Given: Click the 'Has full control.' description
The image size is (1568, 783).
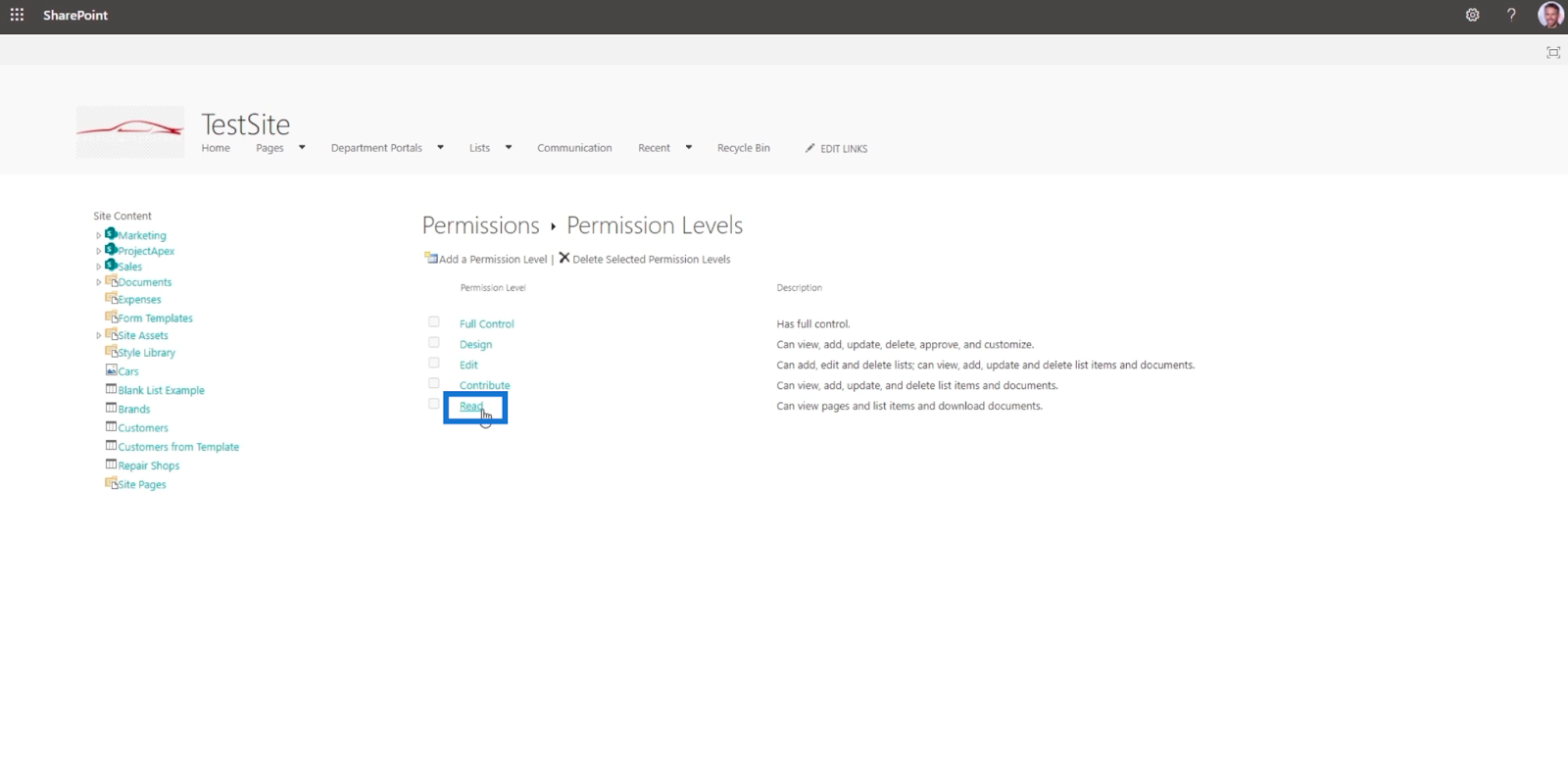Looking at the screenshot, I should pyautogui.click(x=813, y=323).
